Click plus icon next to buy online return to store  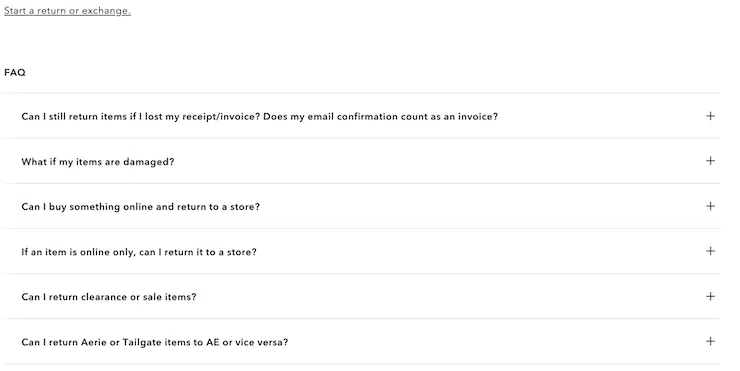click(710, 206)
